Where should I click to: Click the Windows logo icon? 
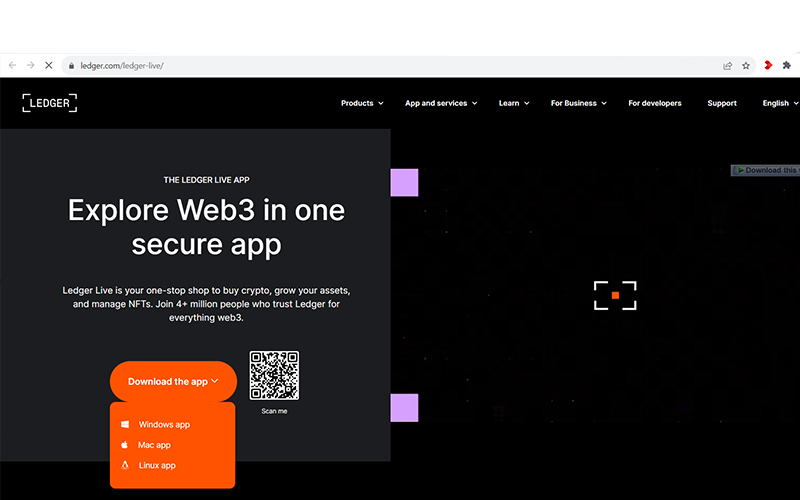125,424
